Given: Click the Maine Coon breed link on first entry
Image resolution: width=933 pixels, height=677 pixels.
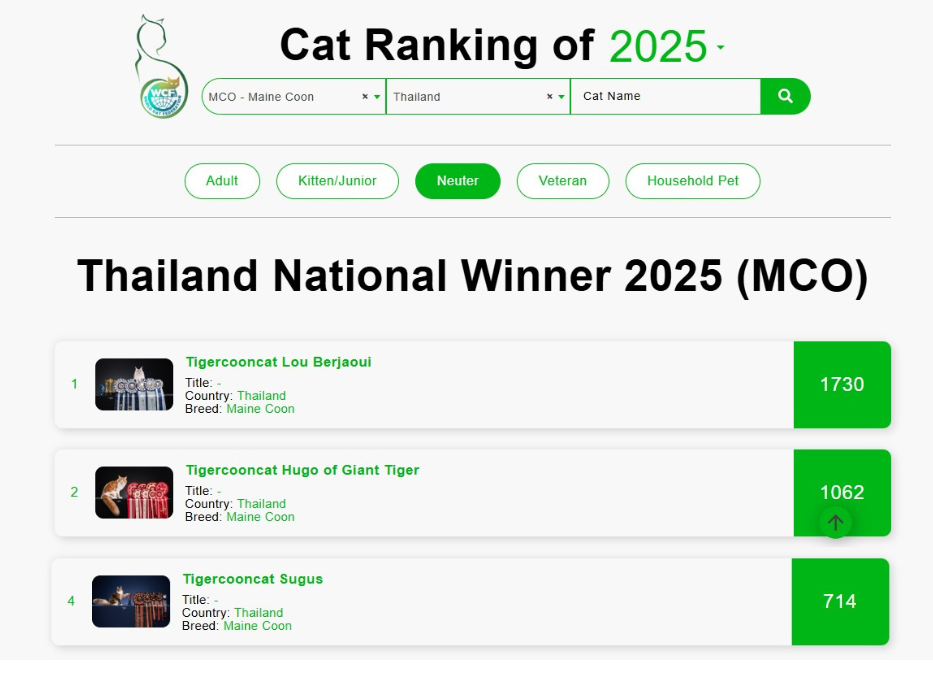Looking at the screenshot, I should coord(258,409).
